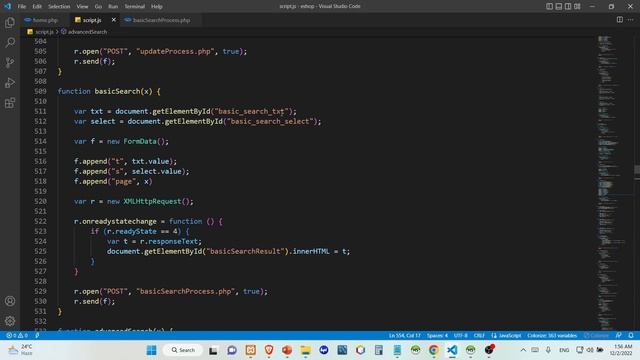Toggle primary sidebar layout icon in title bar
640x360 pixels.
coord(549,6)
